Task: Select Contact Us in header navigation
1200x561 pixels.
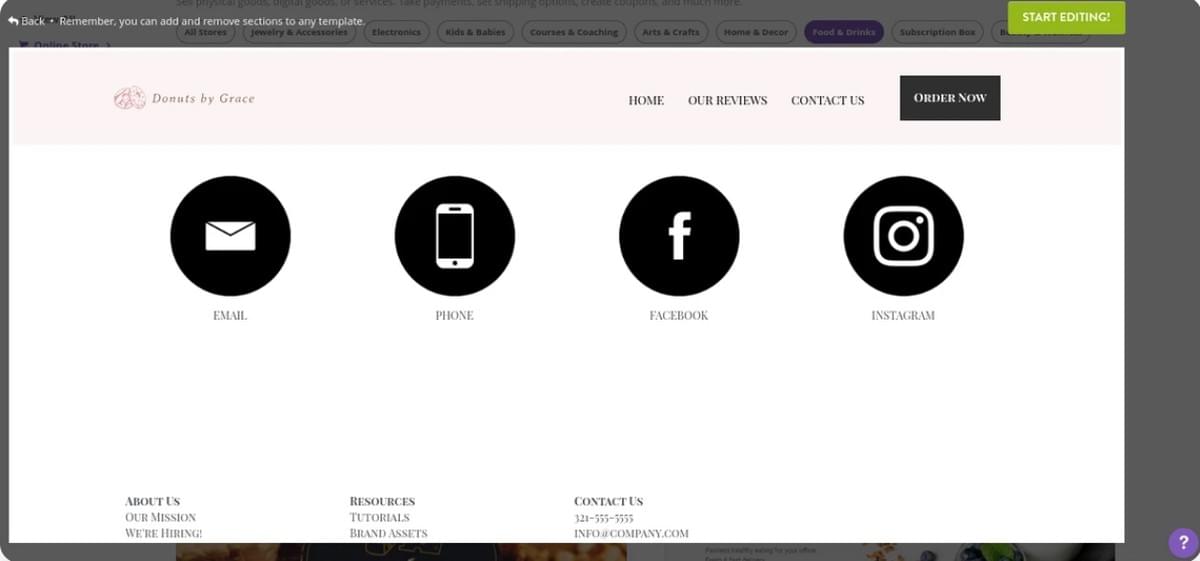Action: 827,100
